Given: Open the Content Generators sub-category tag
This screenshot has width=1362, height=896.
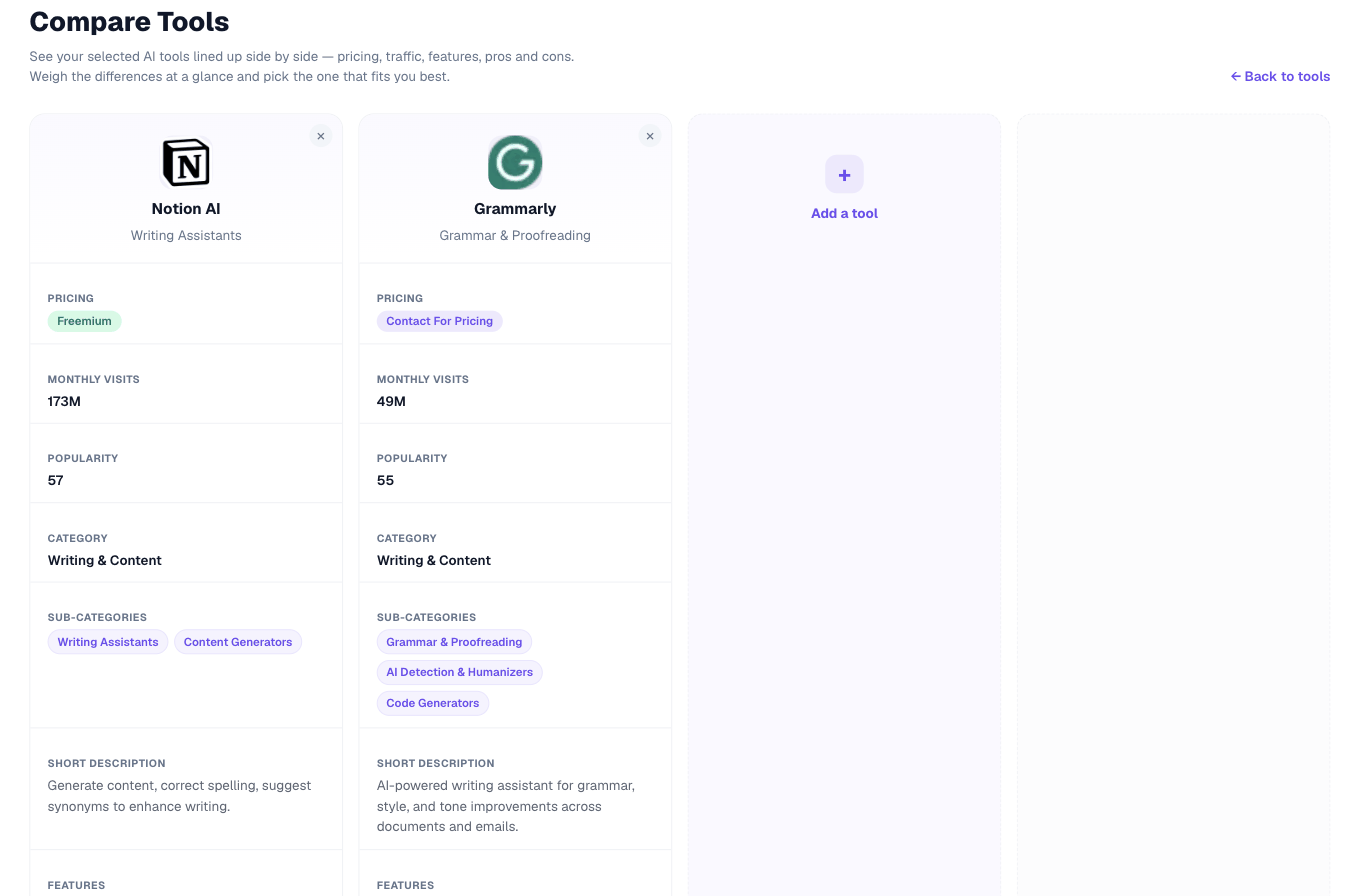Looking at the screenshot, I should [x=238, y=642].
